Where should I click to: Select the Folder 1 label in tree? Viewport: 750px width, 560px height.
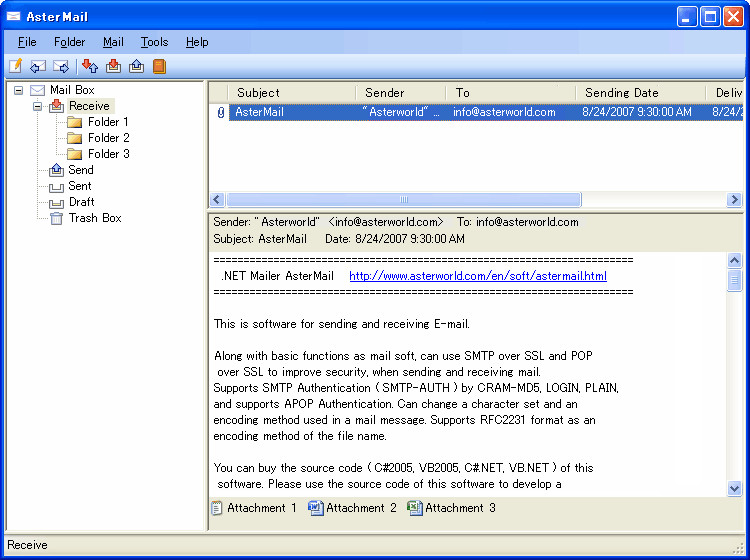pos(108,122)
